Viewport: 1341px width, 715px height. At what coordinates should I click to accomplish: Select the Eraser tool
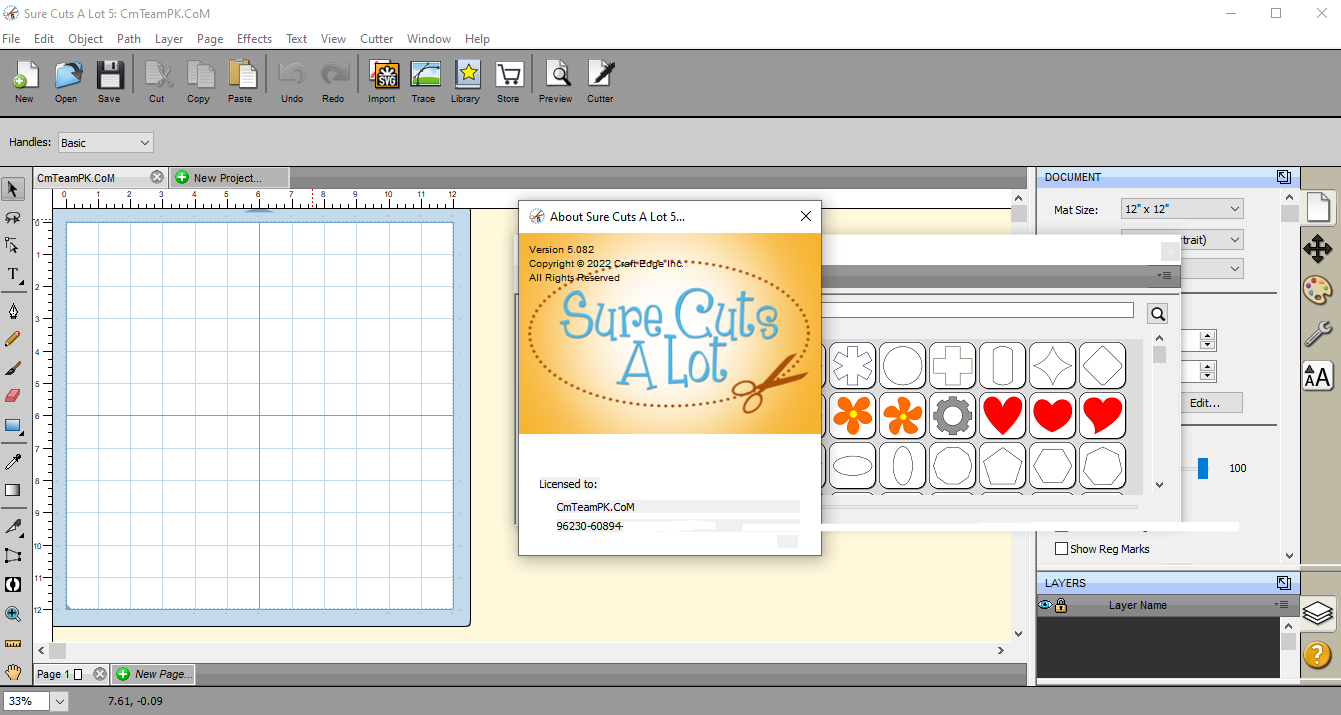click(13, 396)
